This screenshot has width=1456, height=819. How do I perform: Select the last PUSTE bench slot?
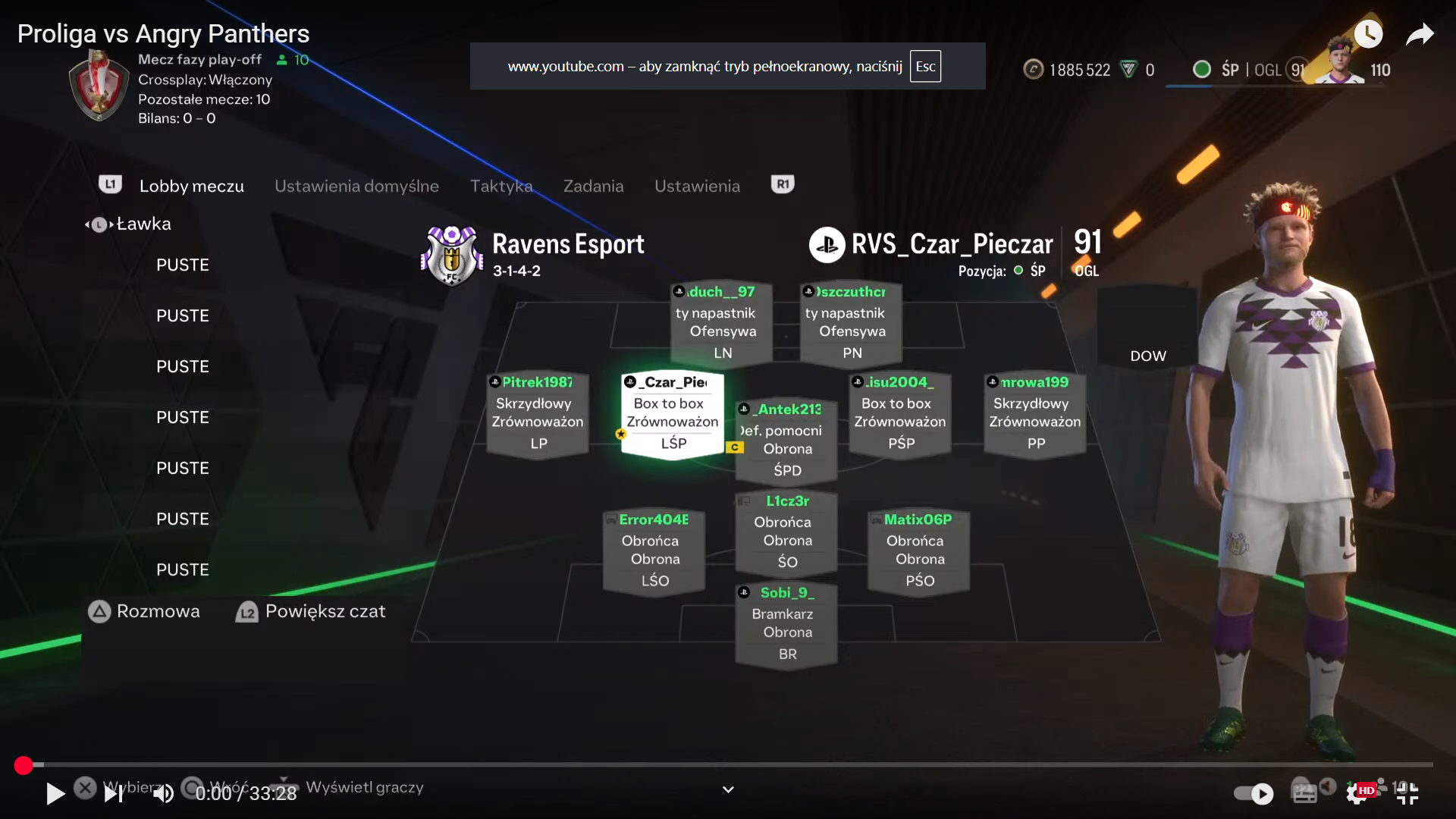coord(182,570)
